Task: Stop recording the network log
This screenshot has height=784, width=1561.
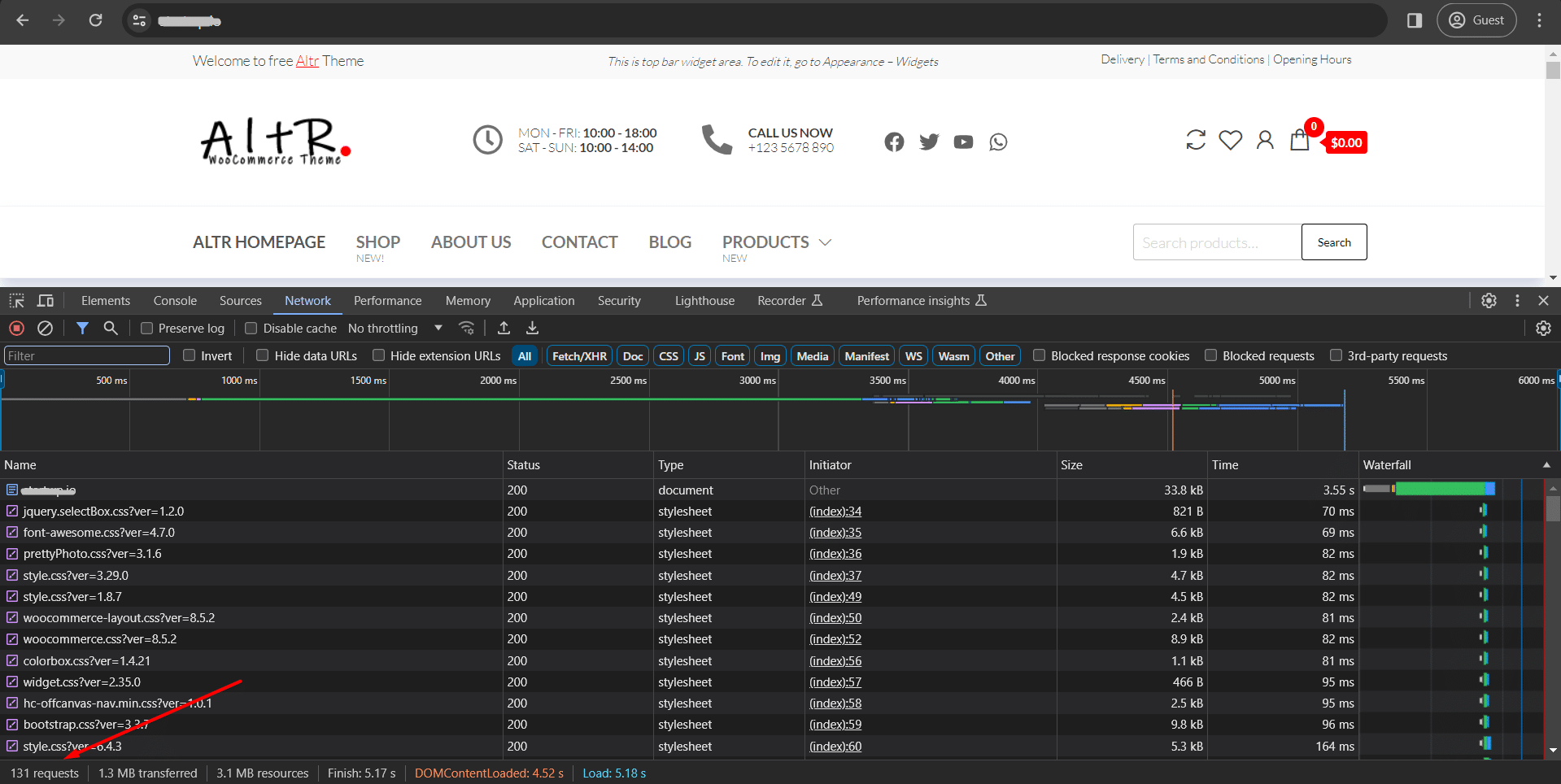Action: (x=16, y=328)
